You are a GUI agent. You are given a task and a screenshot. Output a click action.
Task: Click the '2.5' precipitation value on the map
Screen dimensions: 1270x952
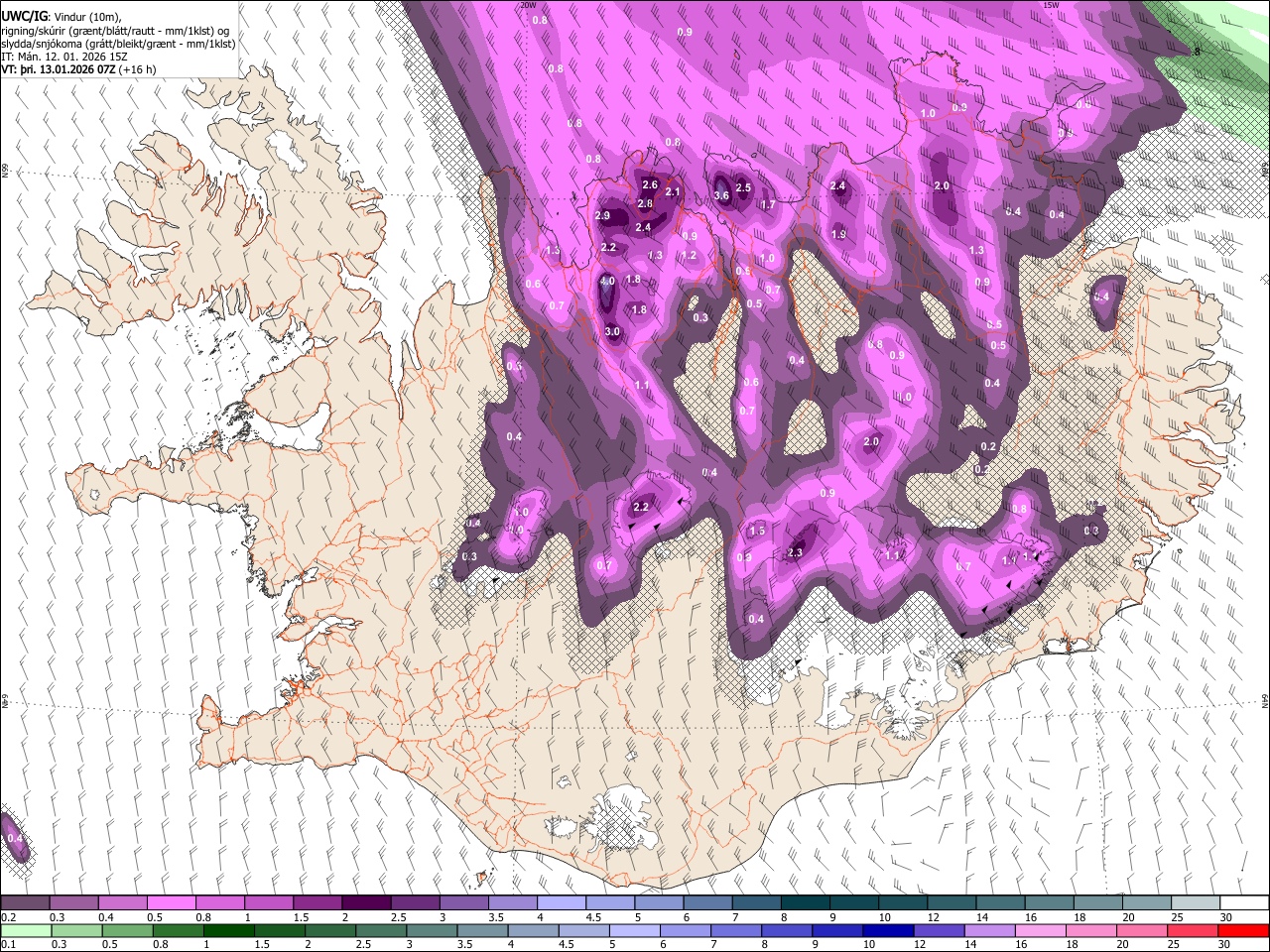(743, 188)
